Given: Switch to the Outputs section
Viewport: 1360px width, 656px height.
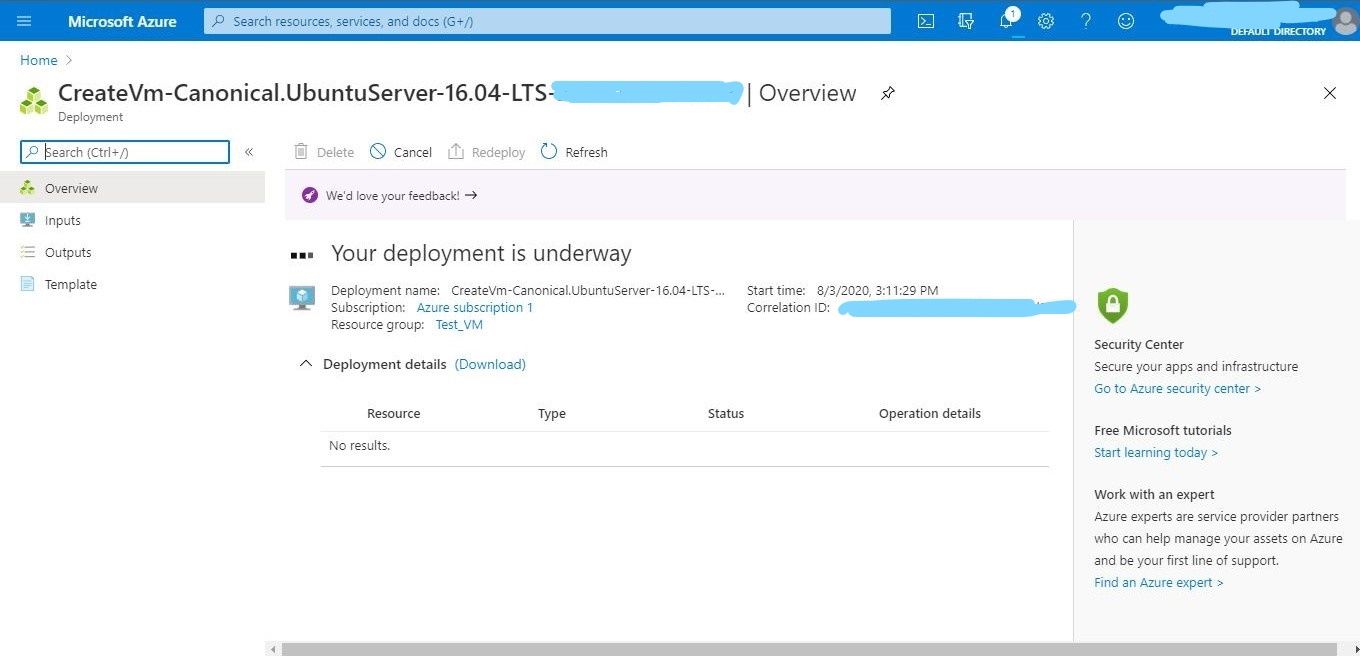Looking at the screenshot, I should click(67, 252).
